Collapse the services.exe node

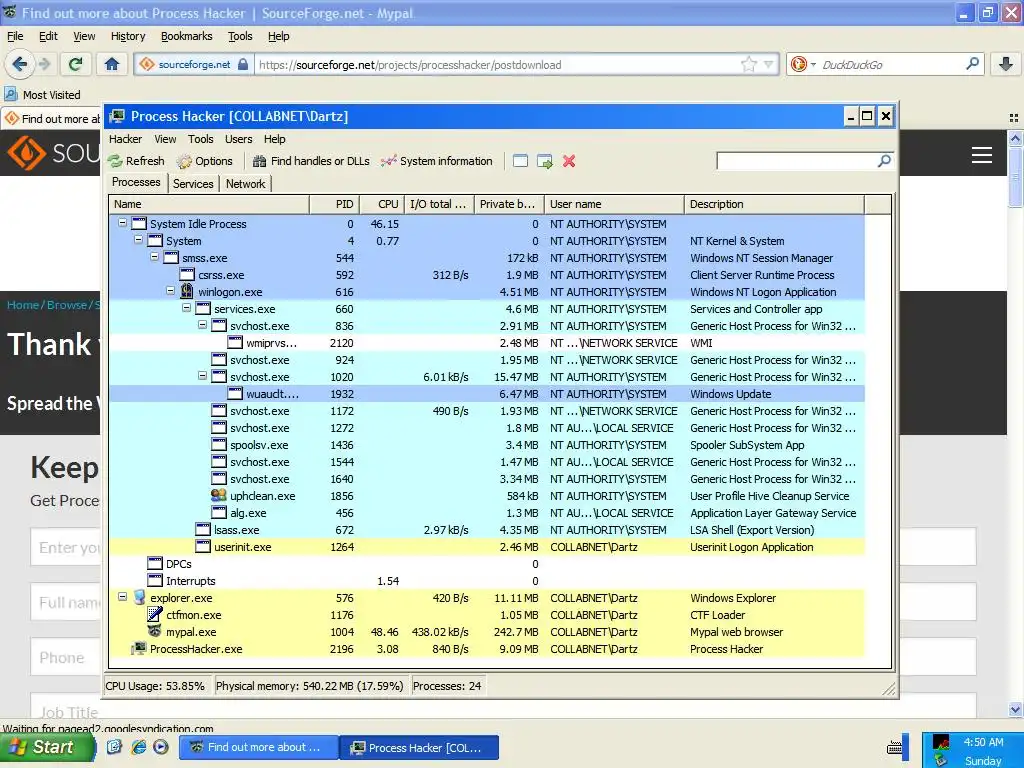coord(187,308)
